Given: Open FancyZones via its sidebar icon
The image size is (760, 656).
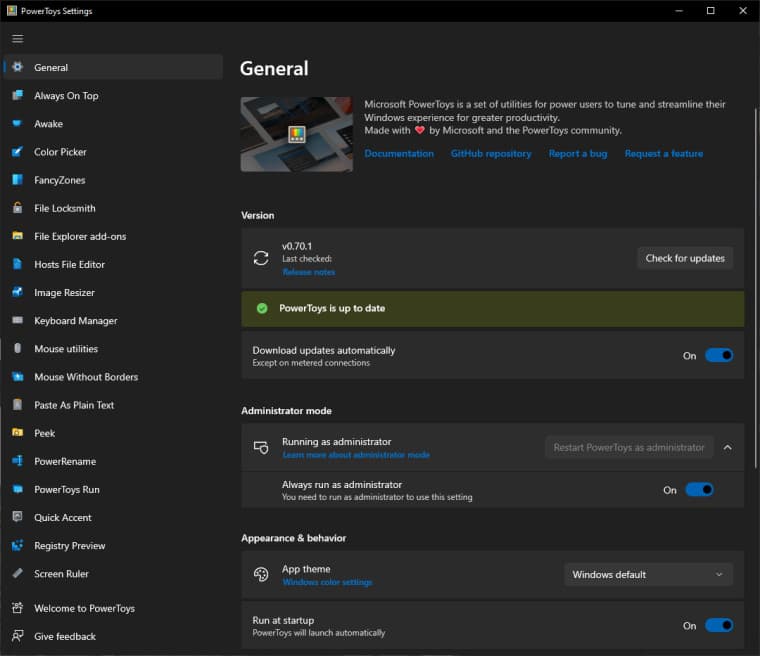Looking at the screenshot, I should pos(17,180).
